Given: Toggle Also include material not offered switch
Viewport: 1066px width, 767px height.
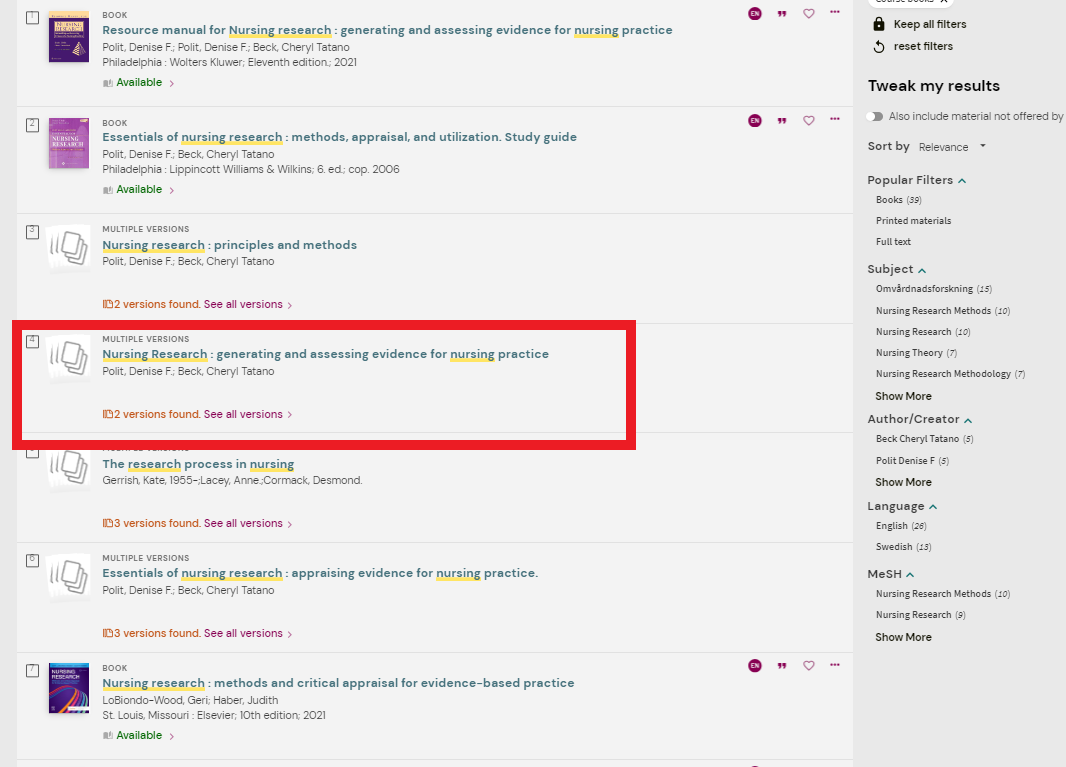Looking at the screenshot, I should [x=875, y=116].
